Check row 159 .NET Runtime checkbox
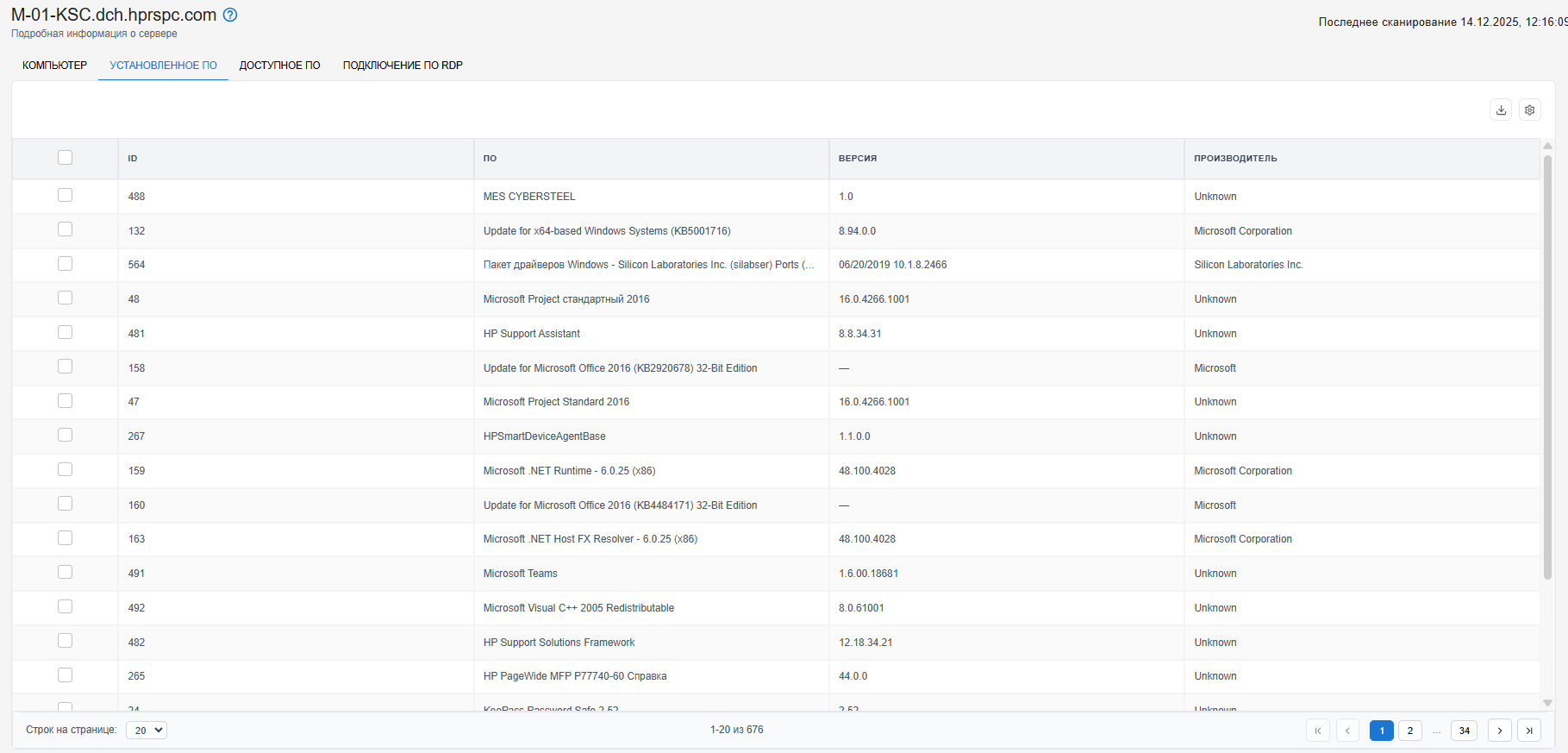This screenshot has height=753, width=1568. [x=65, y=469]
